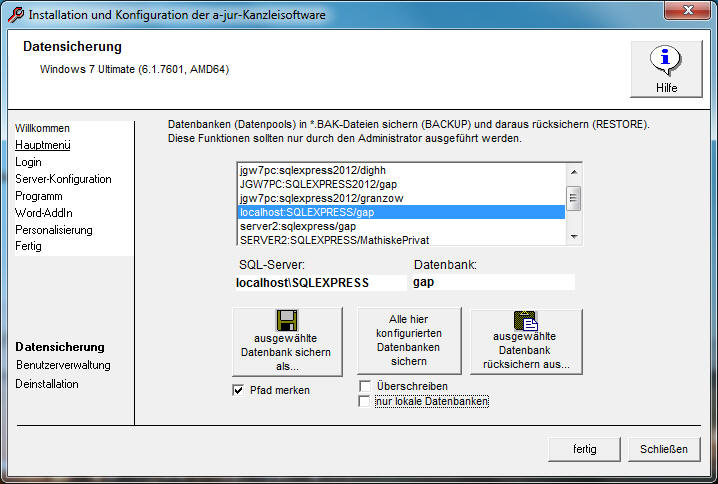Click the SQL-Server field localhost\SQLEXPRESS
The image size is (718, 484).
(x=321, y=283)
